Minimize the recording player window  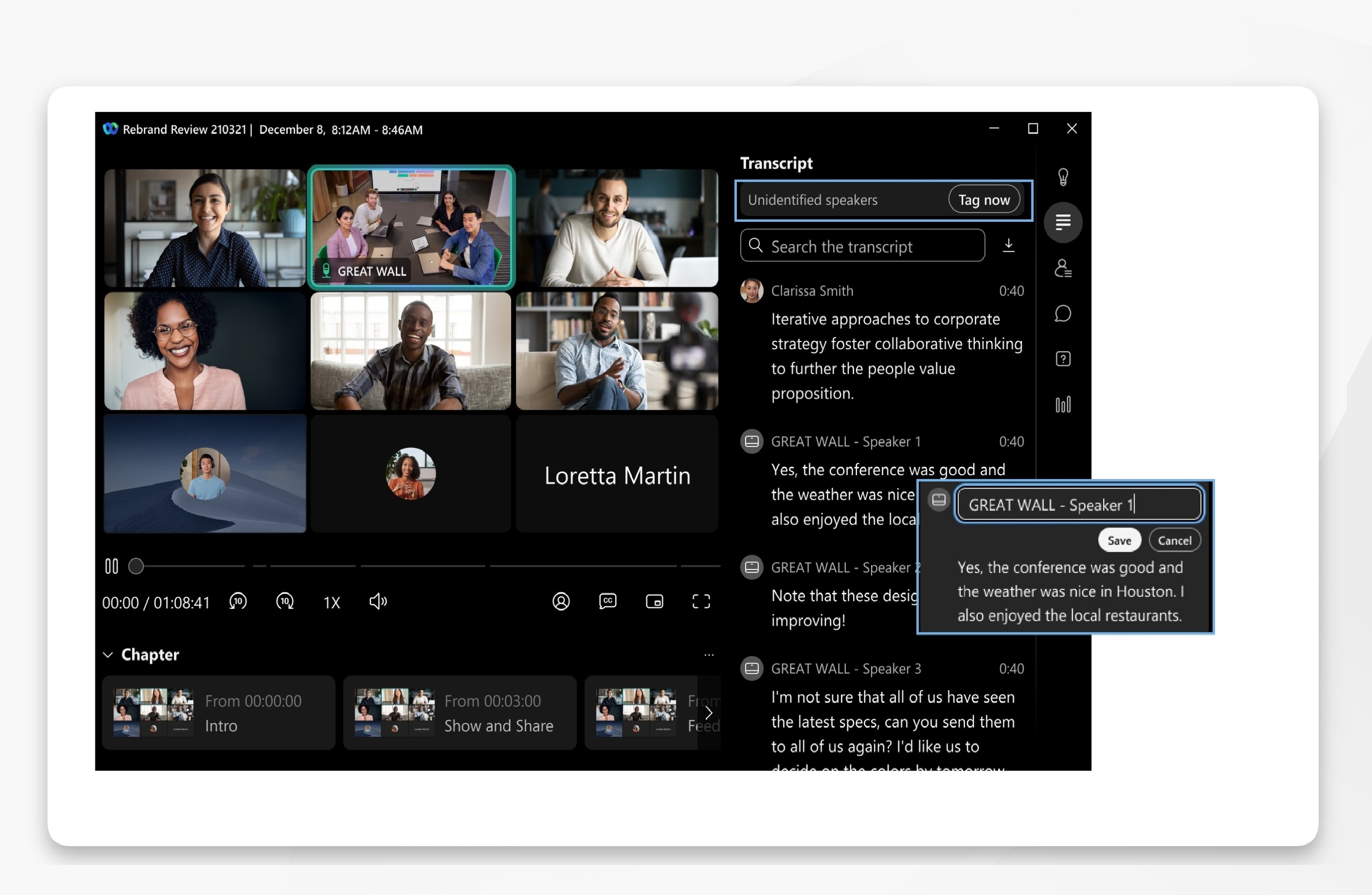pyautogui.click(x=995, y=128)
